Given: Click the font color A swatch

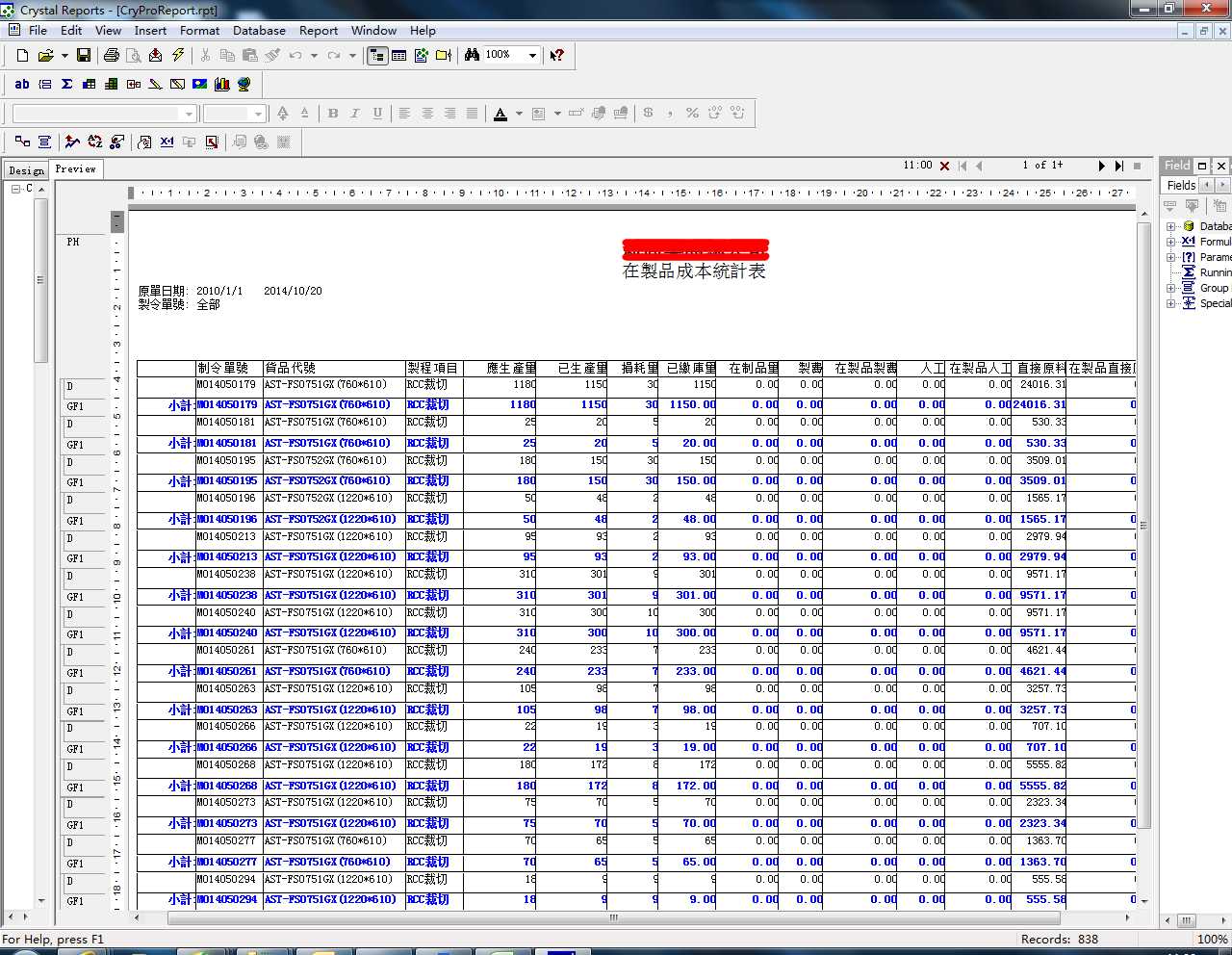Looking at the screenshot, I should (x=500, y=113).
